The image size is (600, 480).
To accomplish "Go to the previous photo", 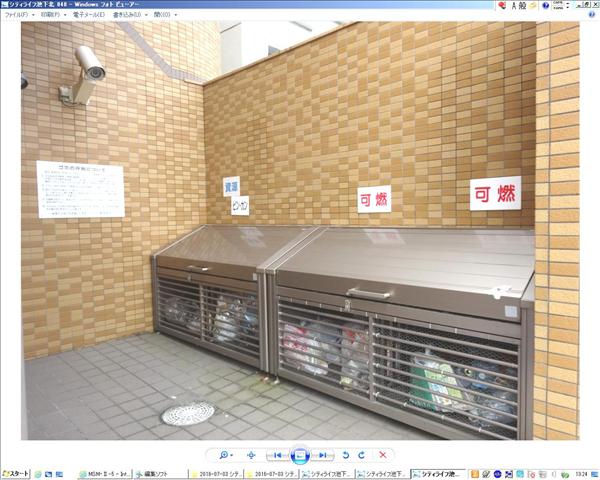I will tap(278, 455).
